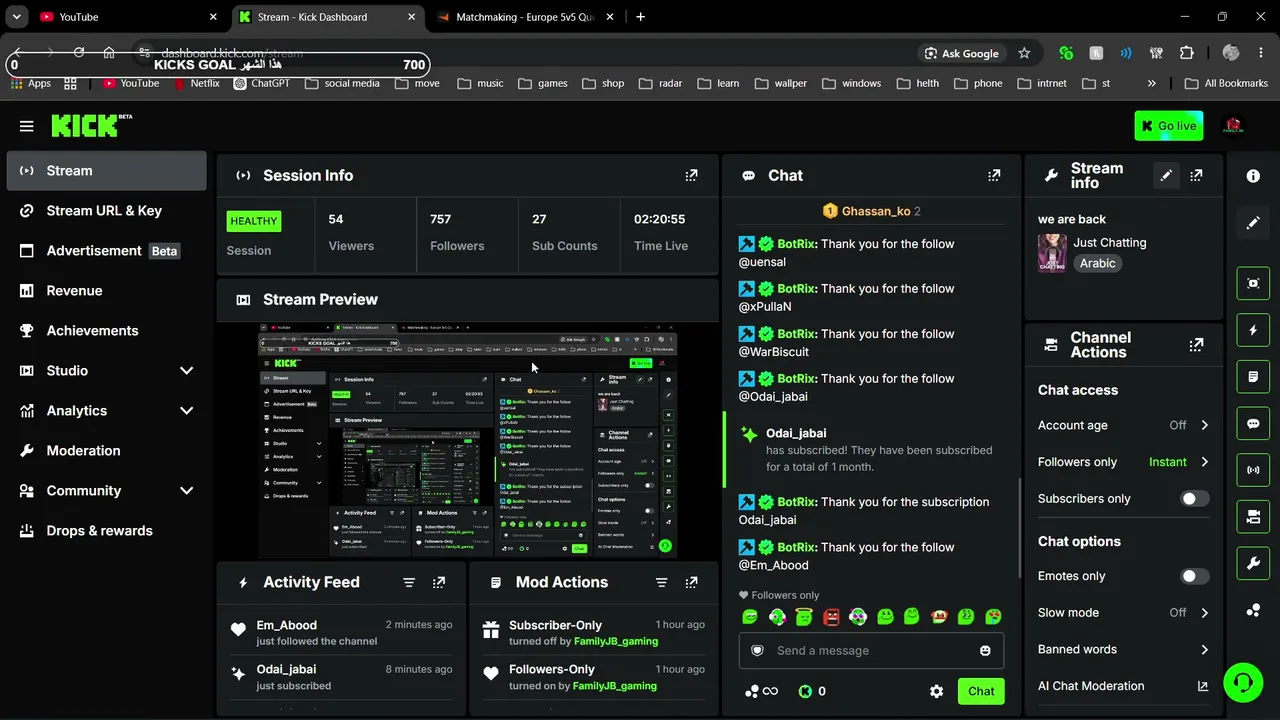Click the Stream Preview thumbnail

click(468, 440)
